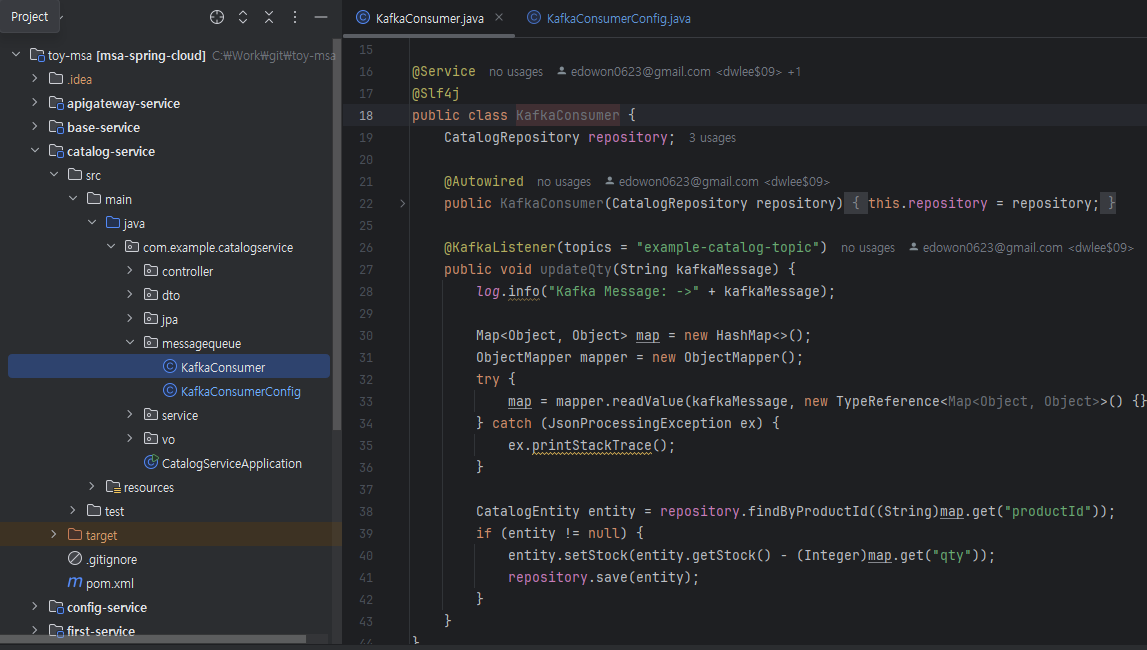Collapse the messagequeue package

tap(130, 343)
